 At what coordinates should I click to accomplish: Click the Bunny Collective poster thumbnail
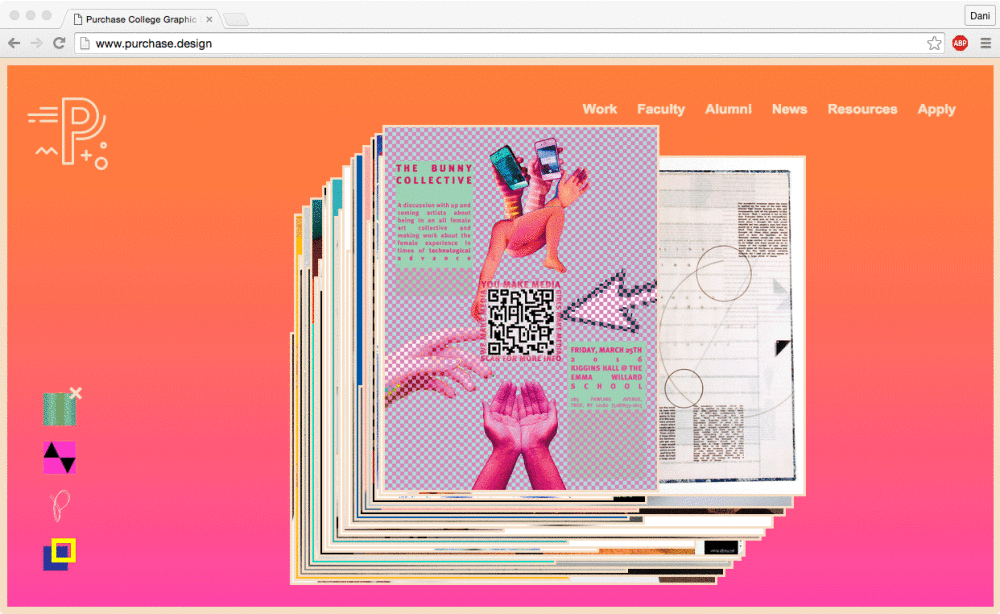[520, 305]
